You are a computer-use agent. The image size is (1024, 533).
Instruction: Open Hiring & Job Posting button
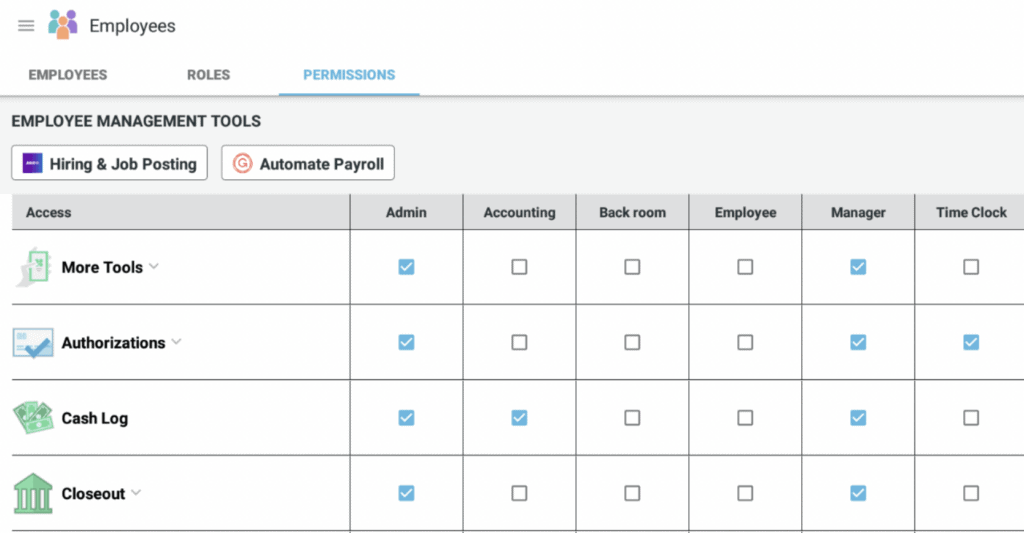click(x=110, y=164)
